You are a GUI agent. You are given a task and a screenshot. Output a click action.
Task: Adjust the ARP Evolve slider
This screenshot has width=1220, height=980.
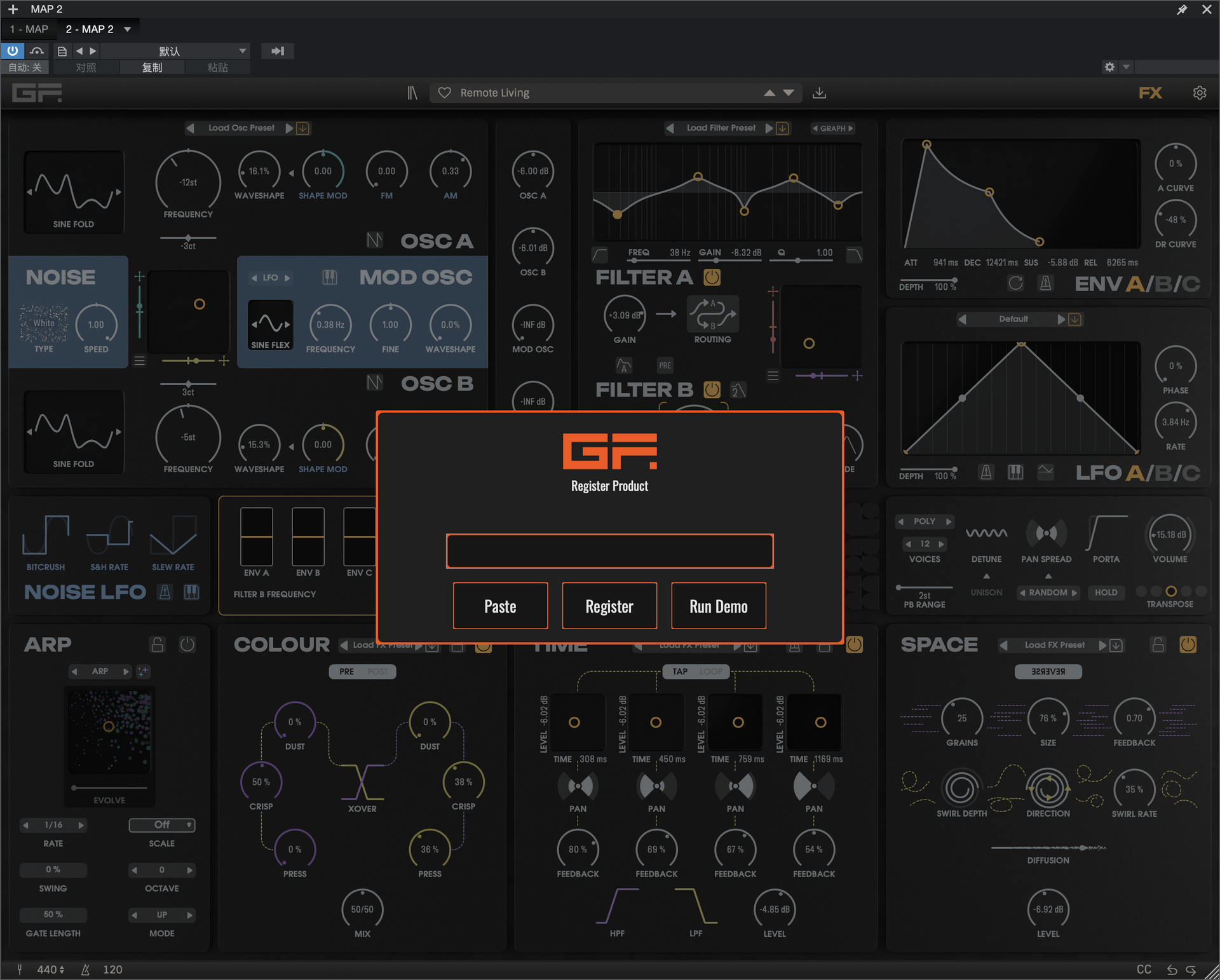109,788
